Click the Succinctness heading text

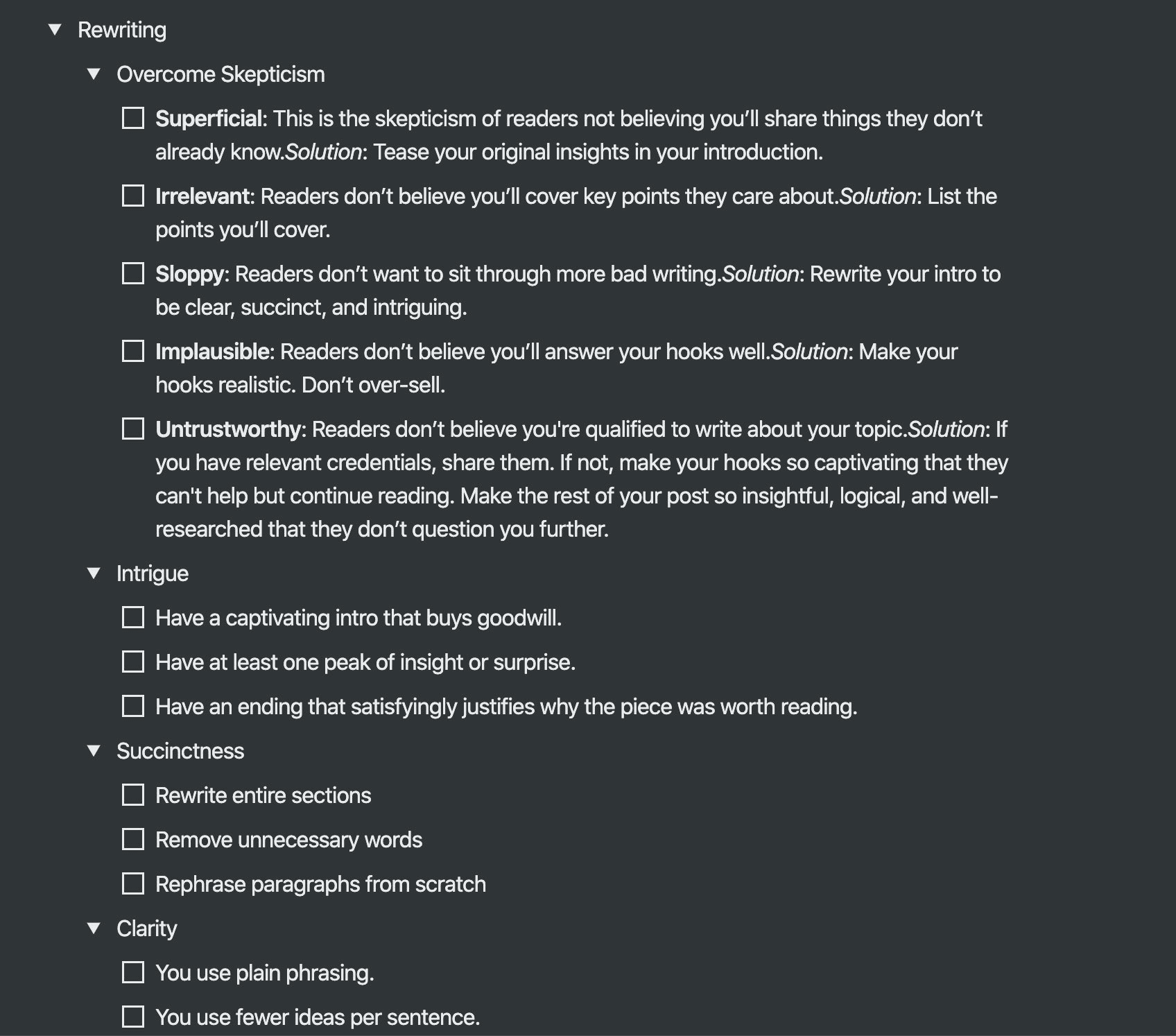[x=181, y=751]
